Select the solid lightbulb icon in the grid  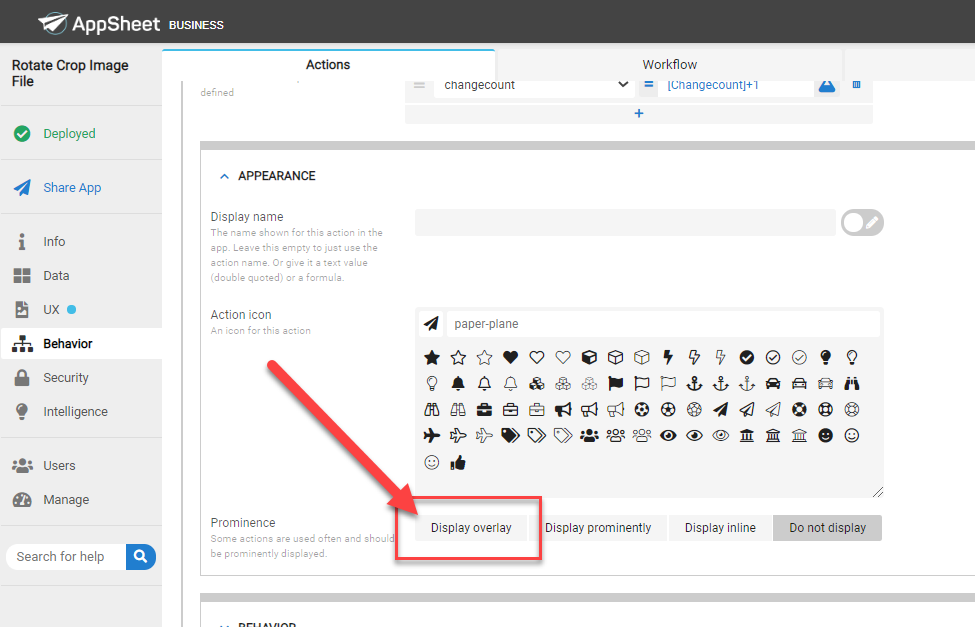[x=825, y=357]
